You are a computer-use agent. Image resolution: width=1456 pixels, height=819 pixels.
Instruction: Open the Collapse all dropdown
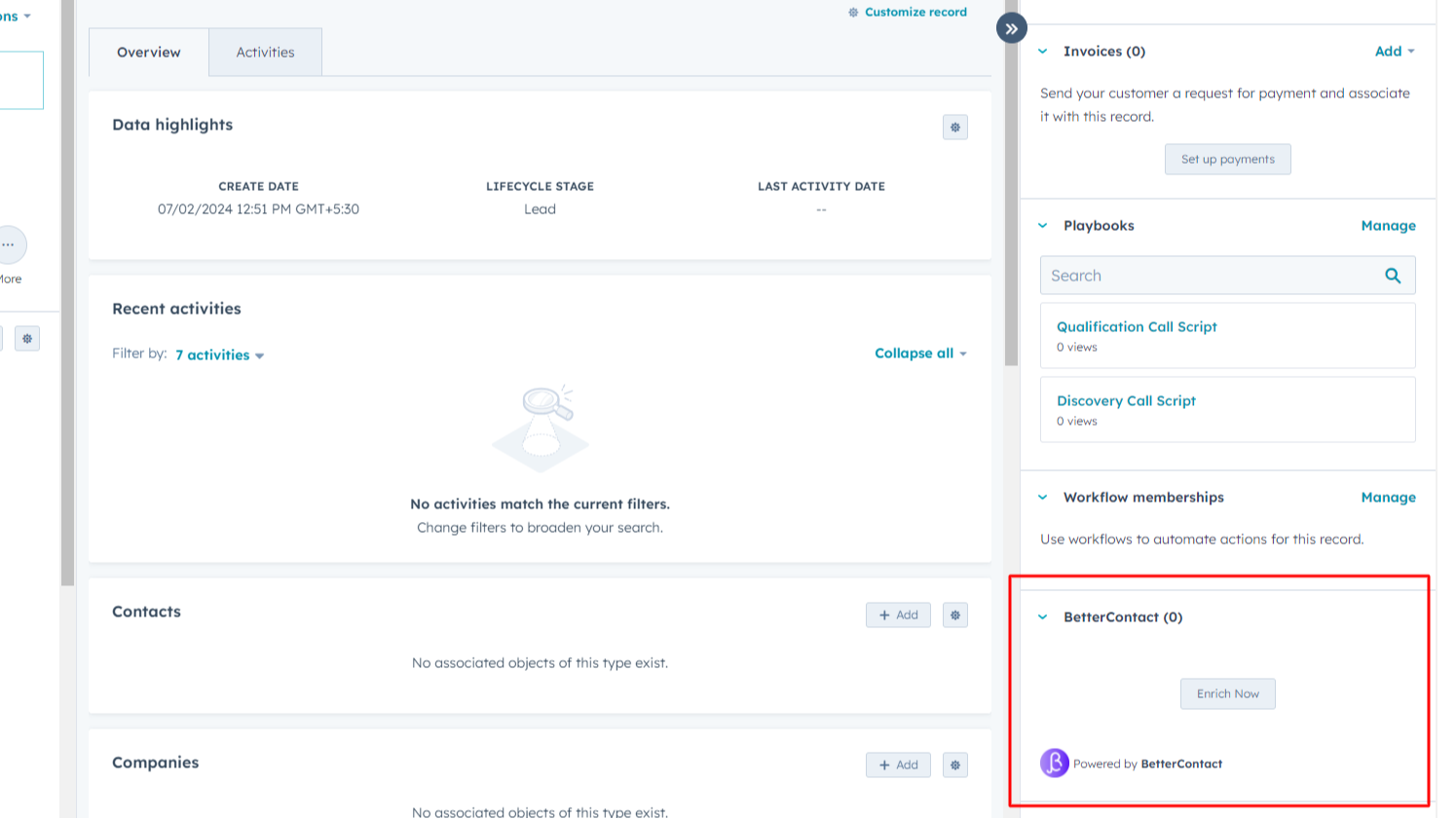[920, 354]
